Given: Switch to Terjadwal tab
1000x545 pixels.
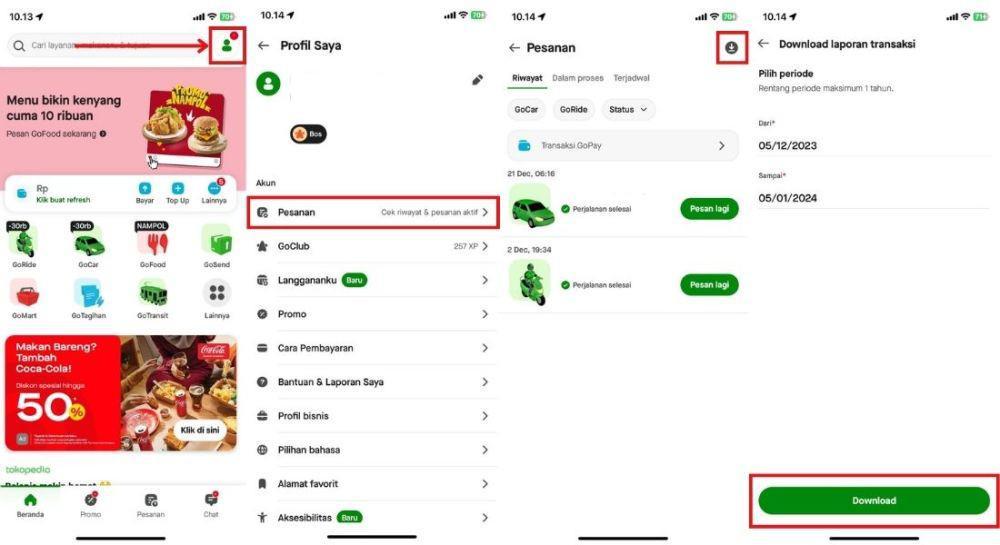Looking at the screenshot, I should click(631, 78).
